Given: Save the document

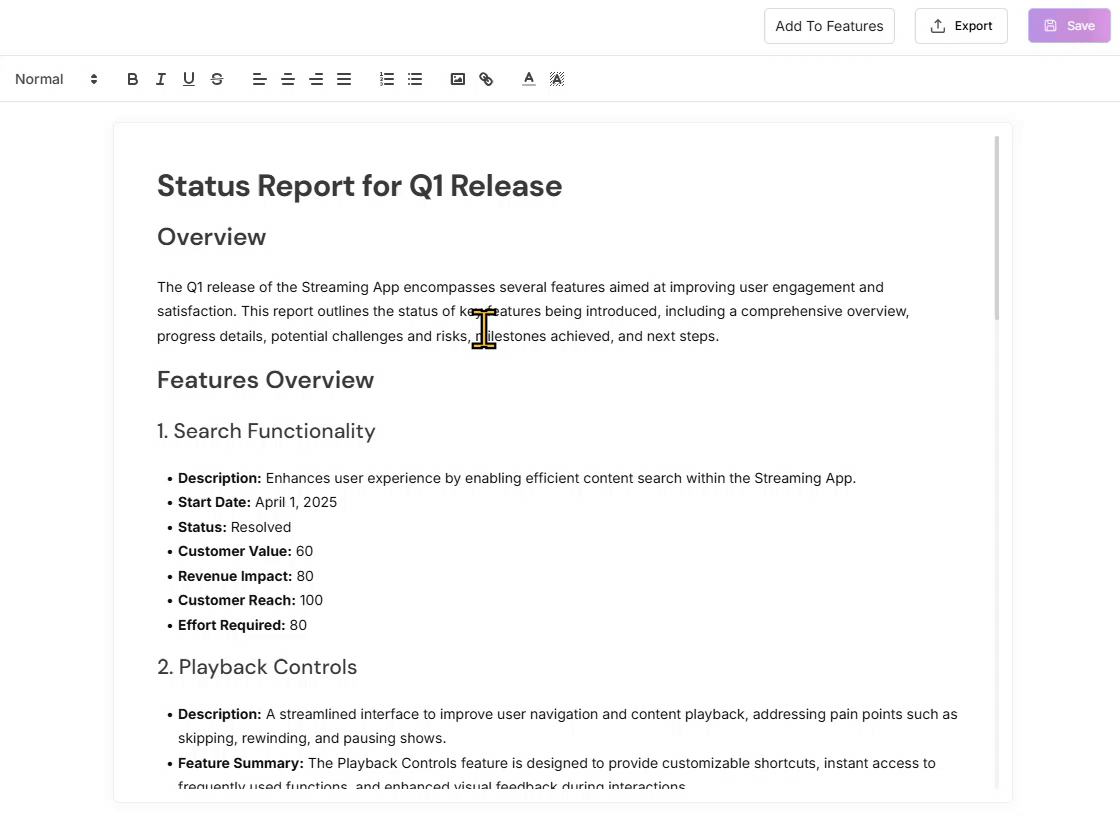Looking at the screenshot, I should coord(1069,26).
